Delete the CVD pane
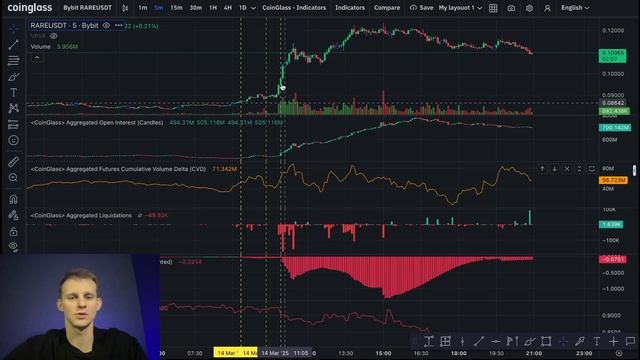Screen dimensions: 640x360 click(x=567, y=169)
